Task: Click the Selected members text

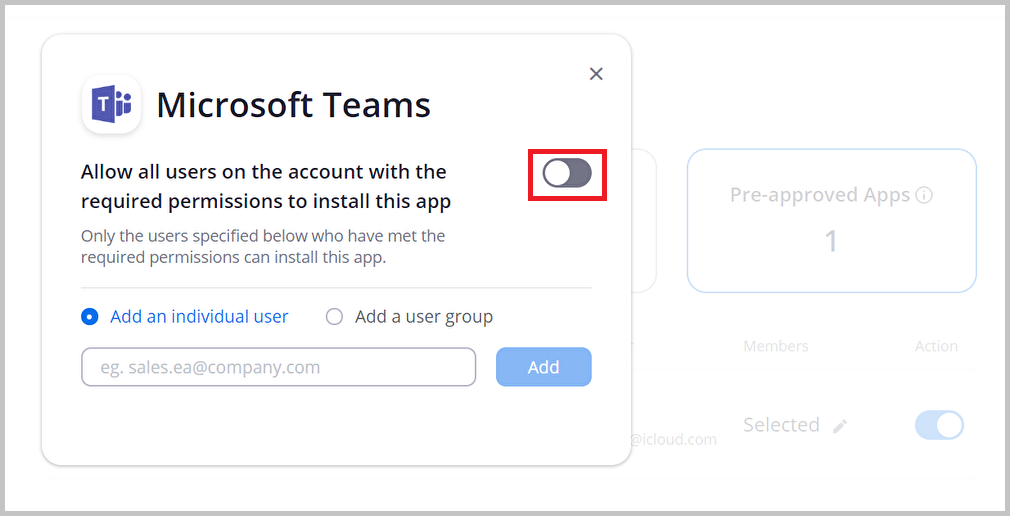Action: click(x=781, y=425)
